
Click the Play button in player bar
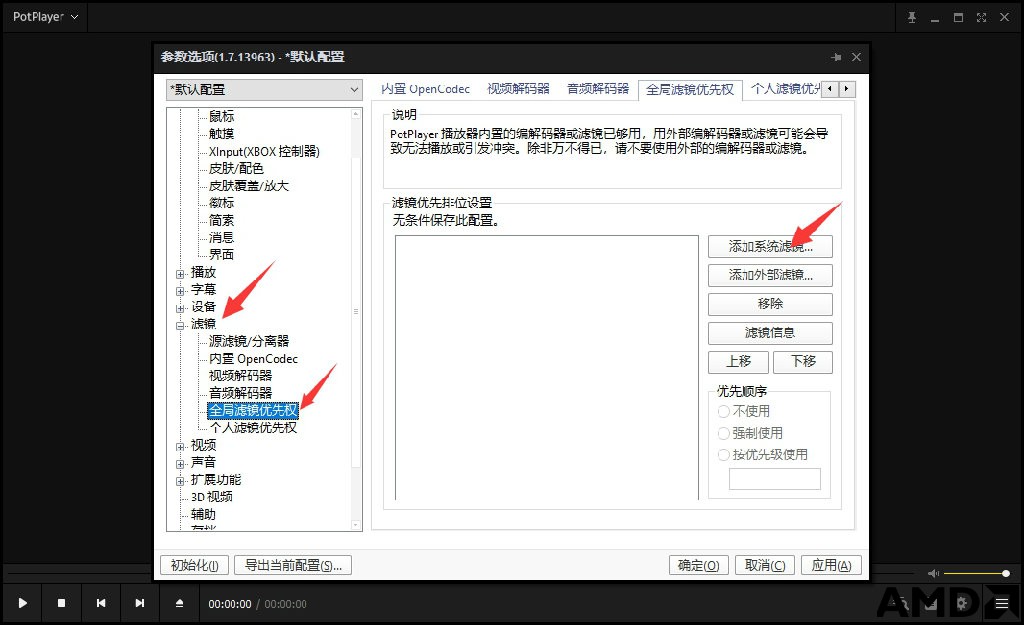coord(23,603)
